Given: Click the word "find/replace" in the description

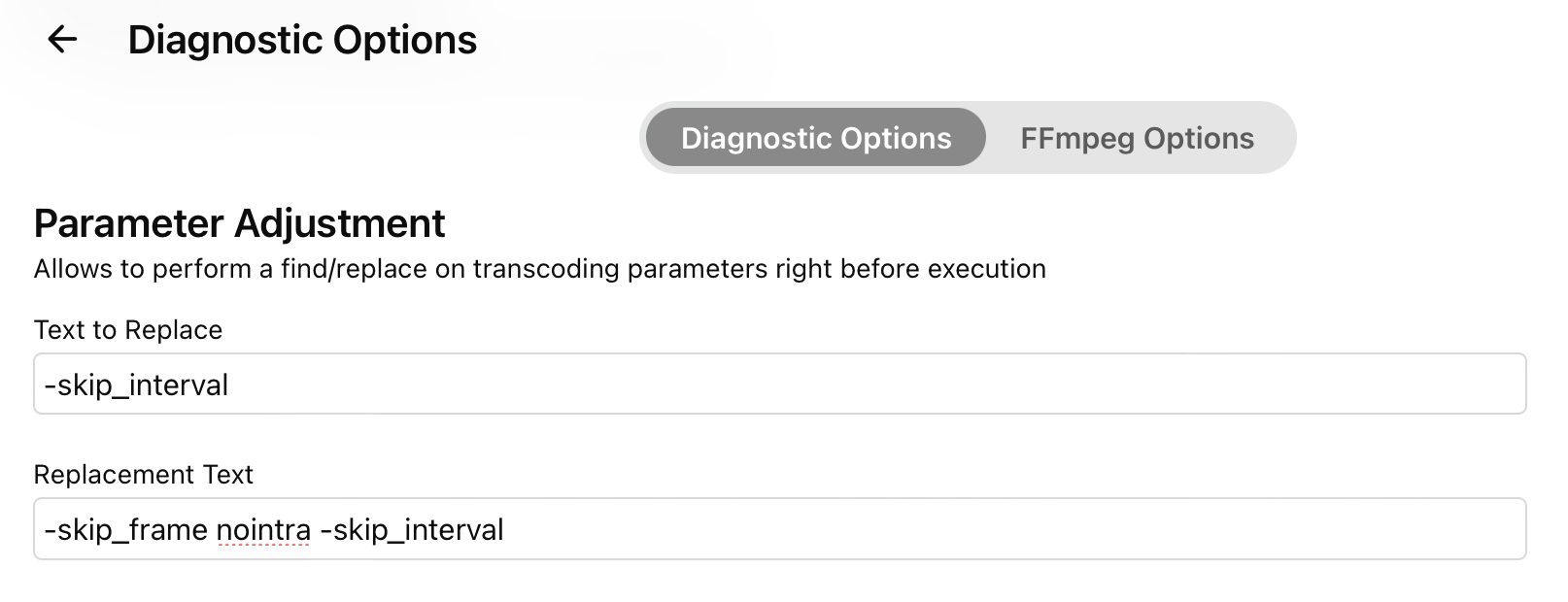Looking at the screenshot, I should coord(354,269).
